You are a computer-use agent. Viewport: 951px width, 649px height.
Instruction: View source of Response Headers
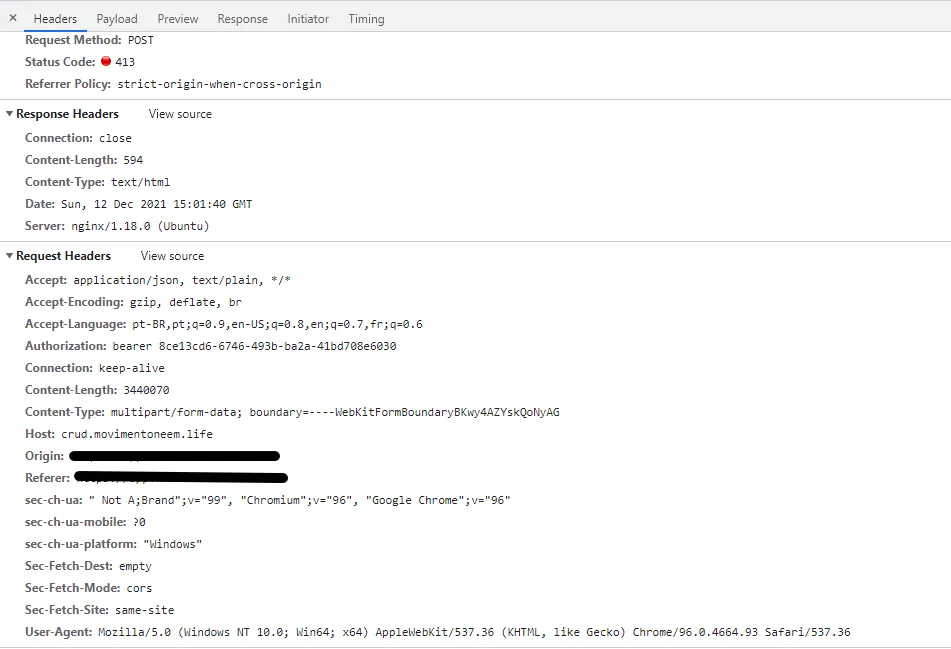point(180,114)
